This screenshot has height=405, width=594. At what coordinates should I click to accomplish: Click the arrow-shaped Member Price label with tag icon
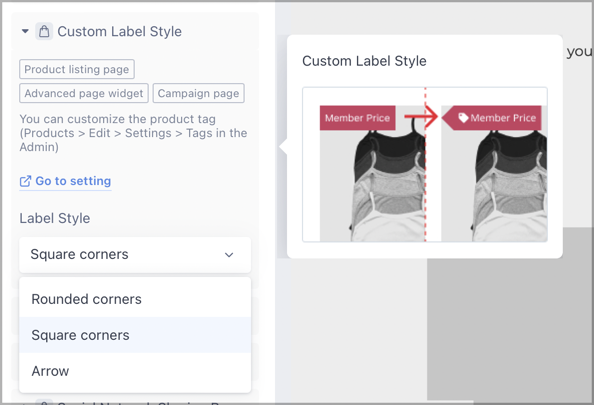coord(492,118)
